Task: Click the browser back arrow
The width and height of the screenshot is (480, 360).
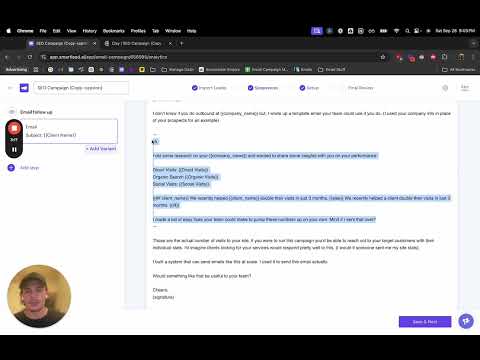Action: [x=7, y=57]
